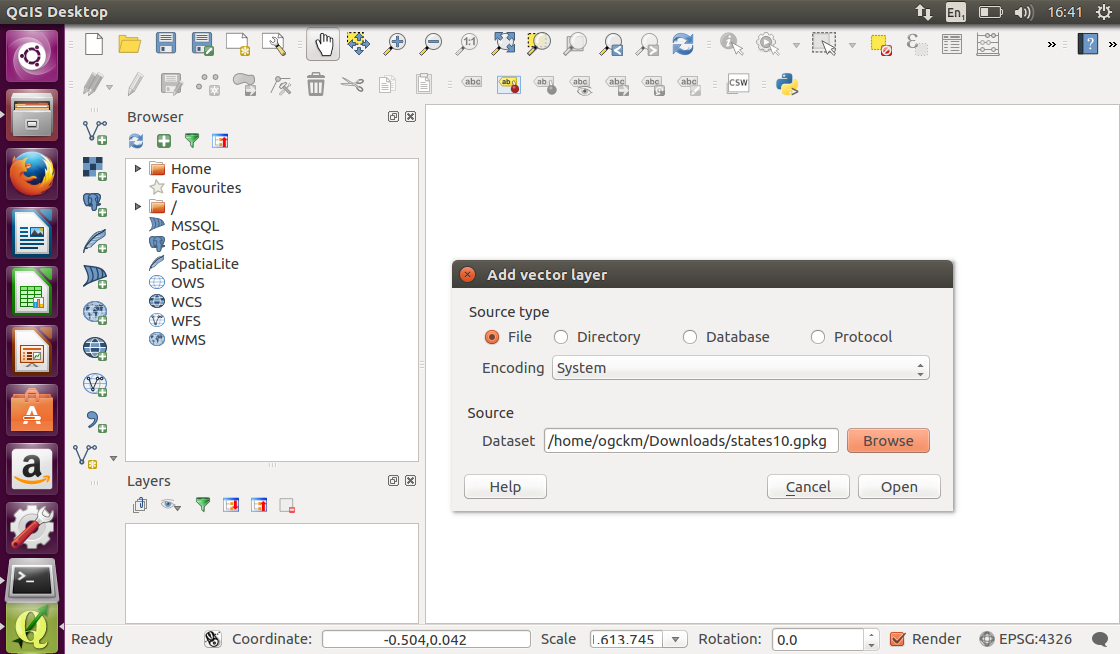The image size is (1120, 654).
Task: Add vector layer from side toolbar
Action: [x=95, y=133]
